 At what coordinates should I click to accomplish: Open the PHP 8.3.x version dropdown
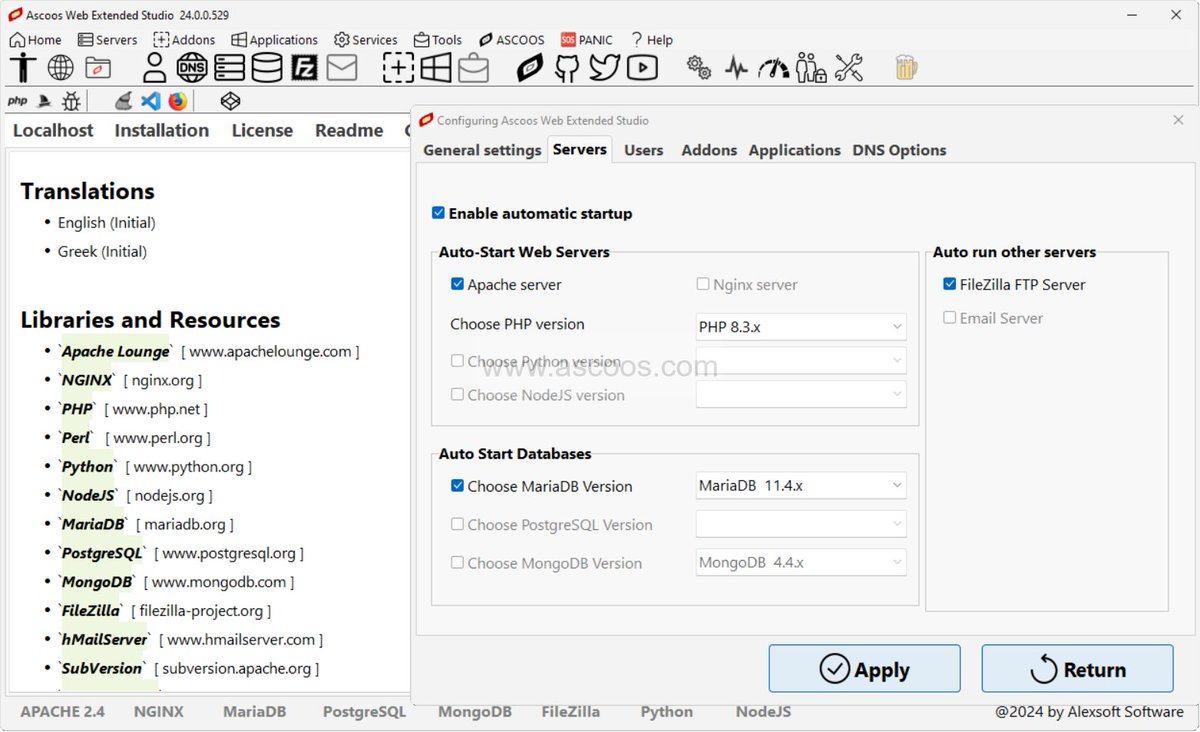(801, 327)
